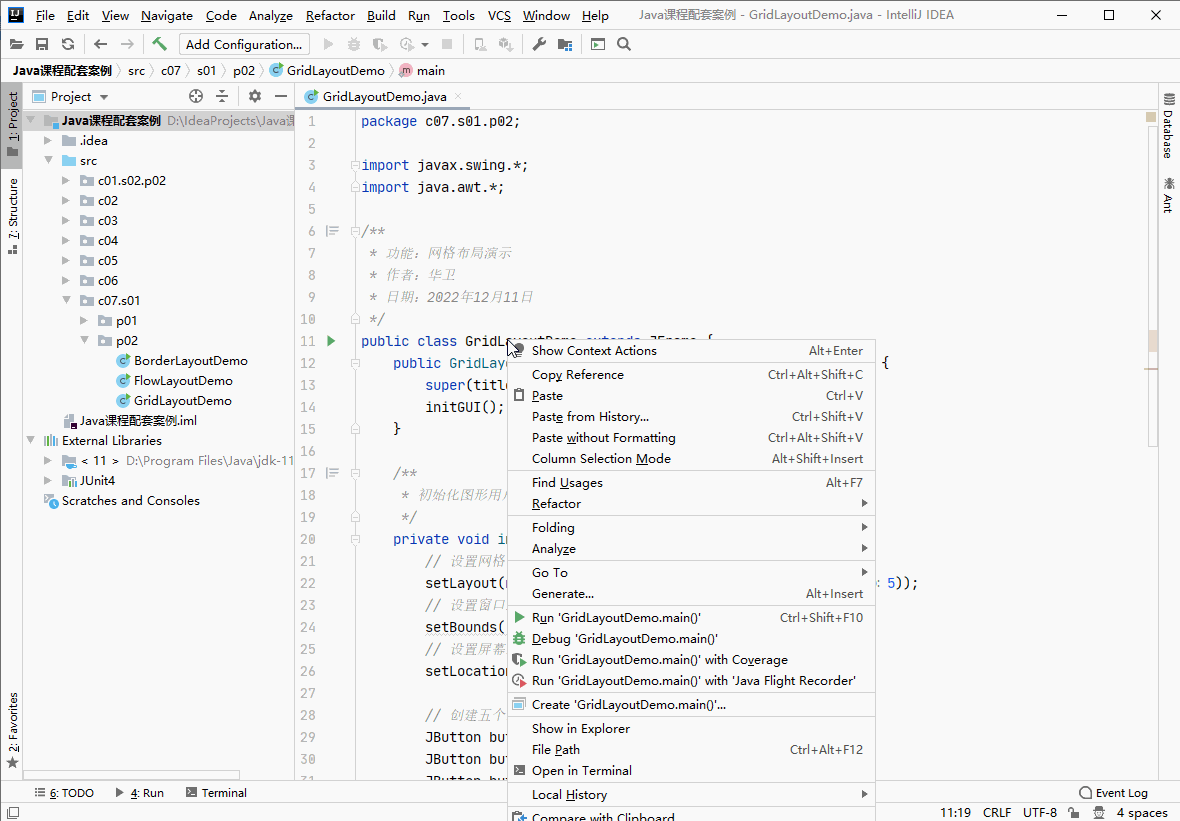This screenshot has height=821, width=1180.
Task: Collapse the src folder
Action: (x=48, y=160)
